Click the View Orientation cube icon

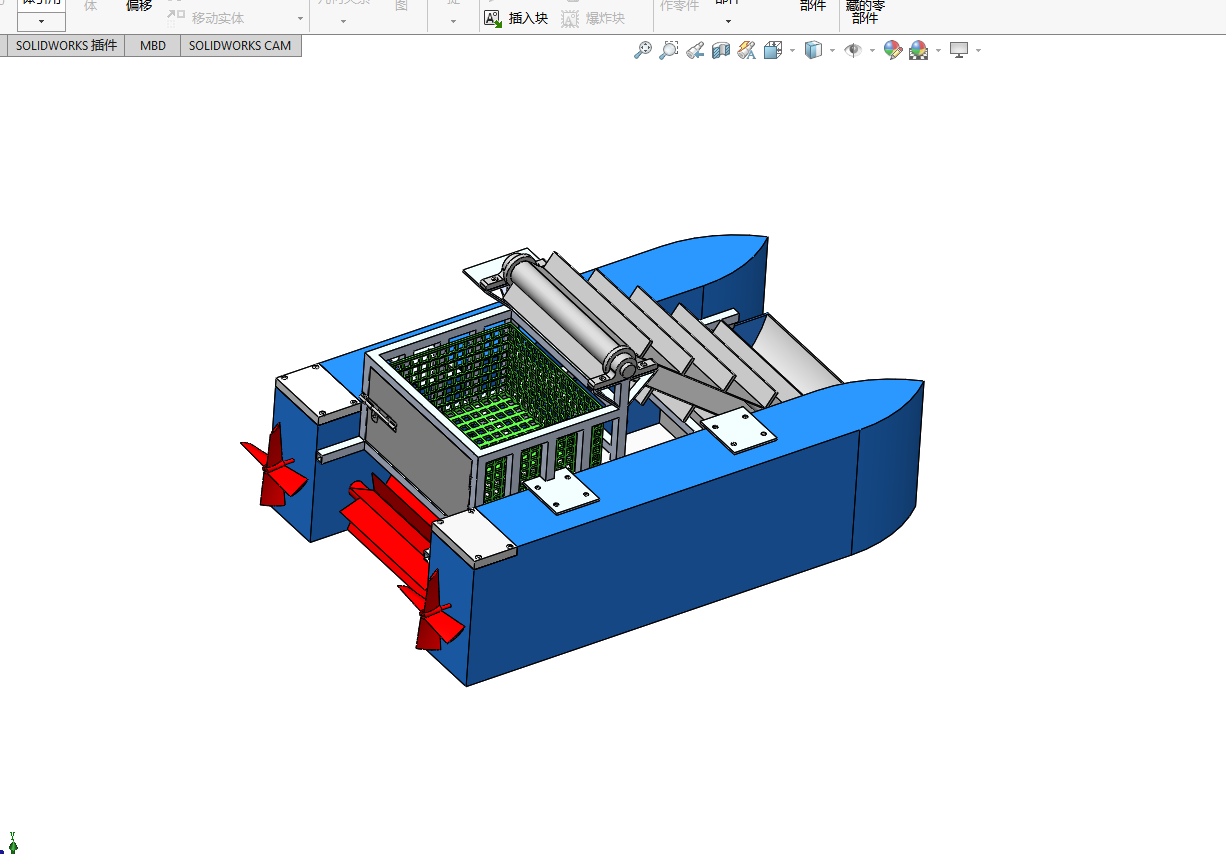click(x=773, y=50)
